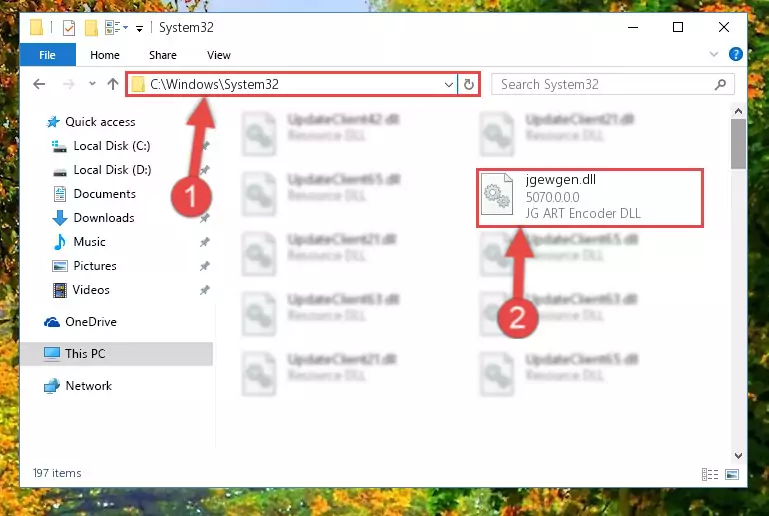
Task: Open the Share ribbon tab
Action: (162, 55)
